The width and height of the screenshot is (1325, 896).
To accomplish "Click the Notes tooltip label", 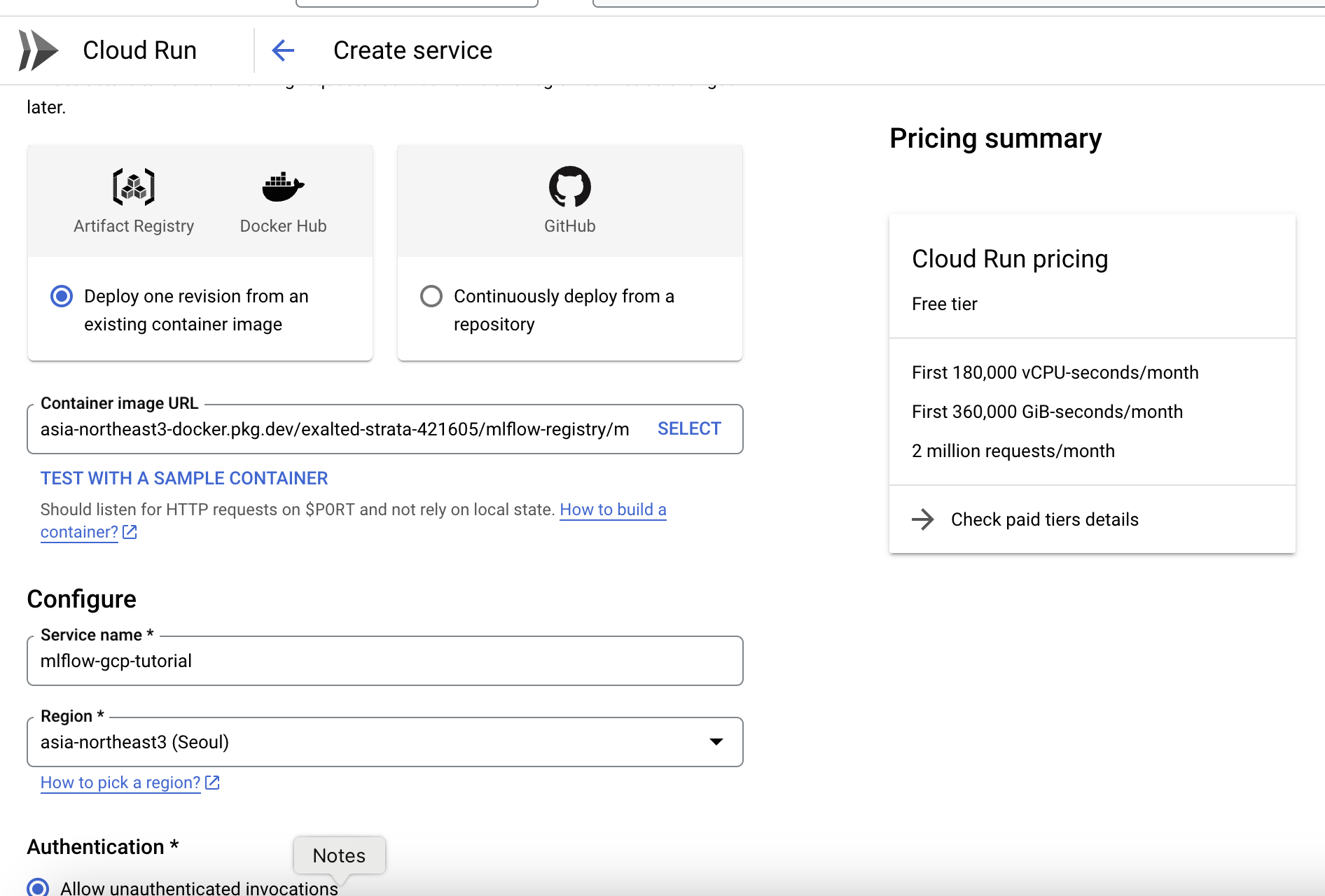I will click(x=339, y=855).
